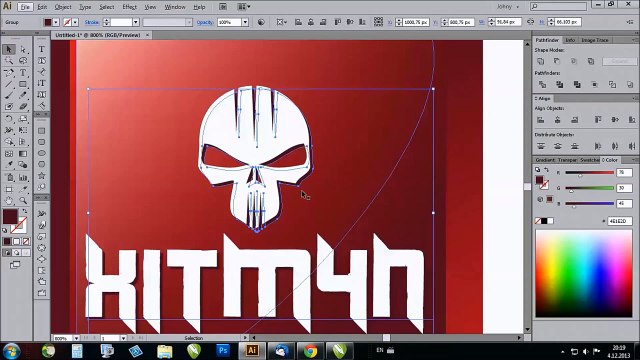Image resolution: width=640 pixels, height=360 pixels.
Task: Click the toolbox fill color swatch
Action: [x=10, y=216]
